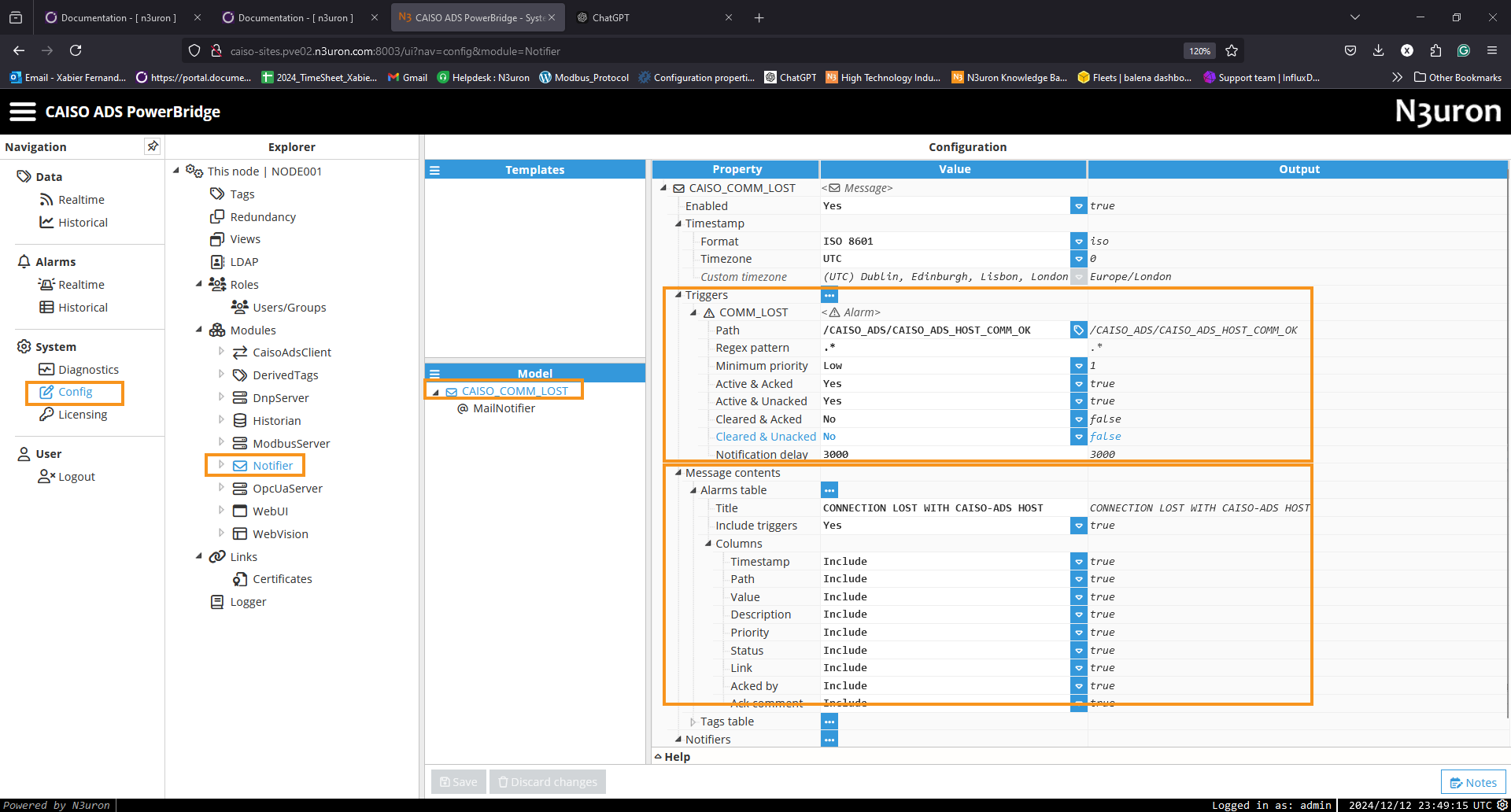This screenshot has width=1511, height=812.
Task: Open the Cleared & Unacked dropdown
Action: [1079, 437]
